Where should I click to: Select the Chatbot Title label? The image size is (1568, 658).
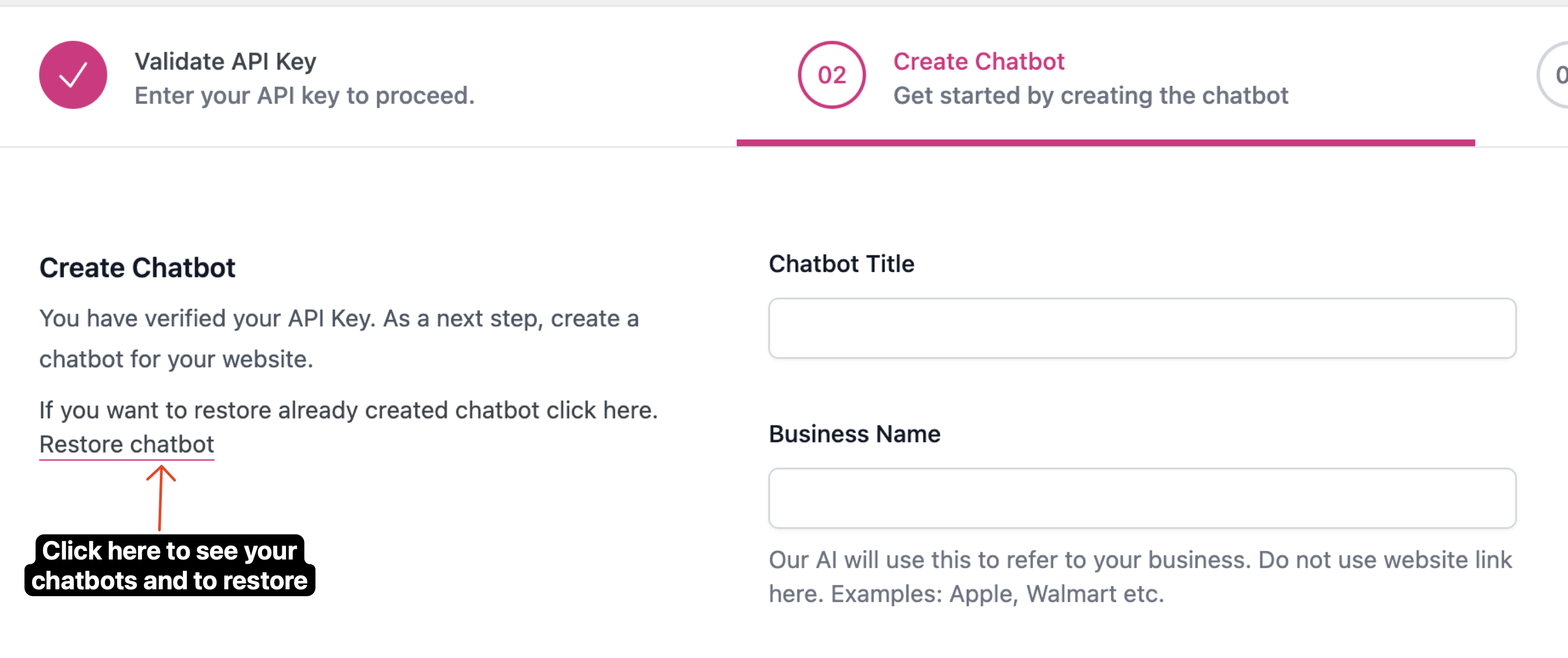841,264
